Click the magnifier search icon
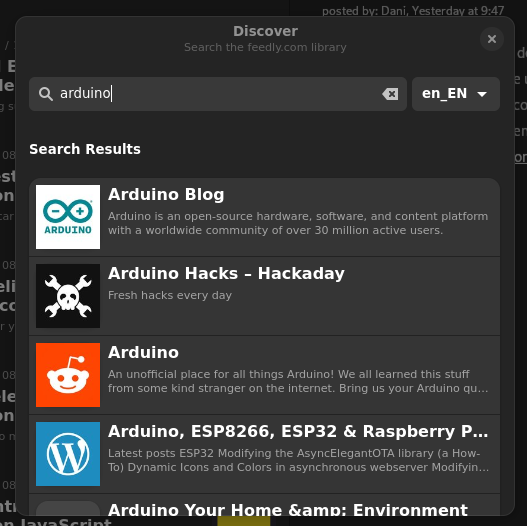 tap(46, 94)
